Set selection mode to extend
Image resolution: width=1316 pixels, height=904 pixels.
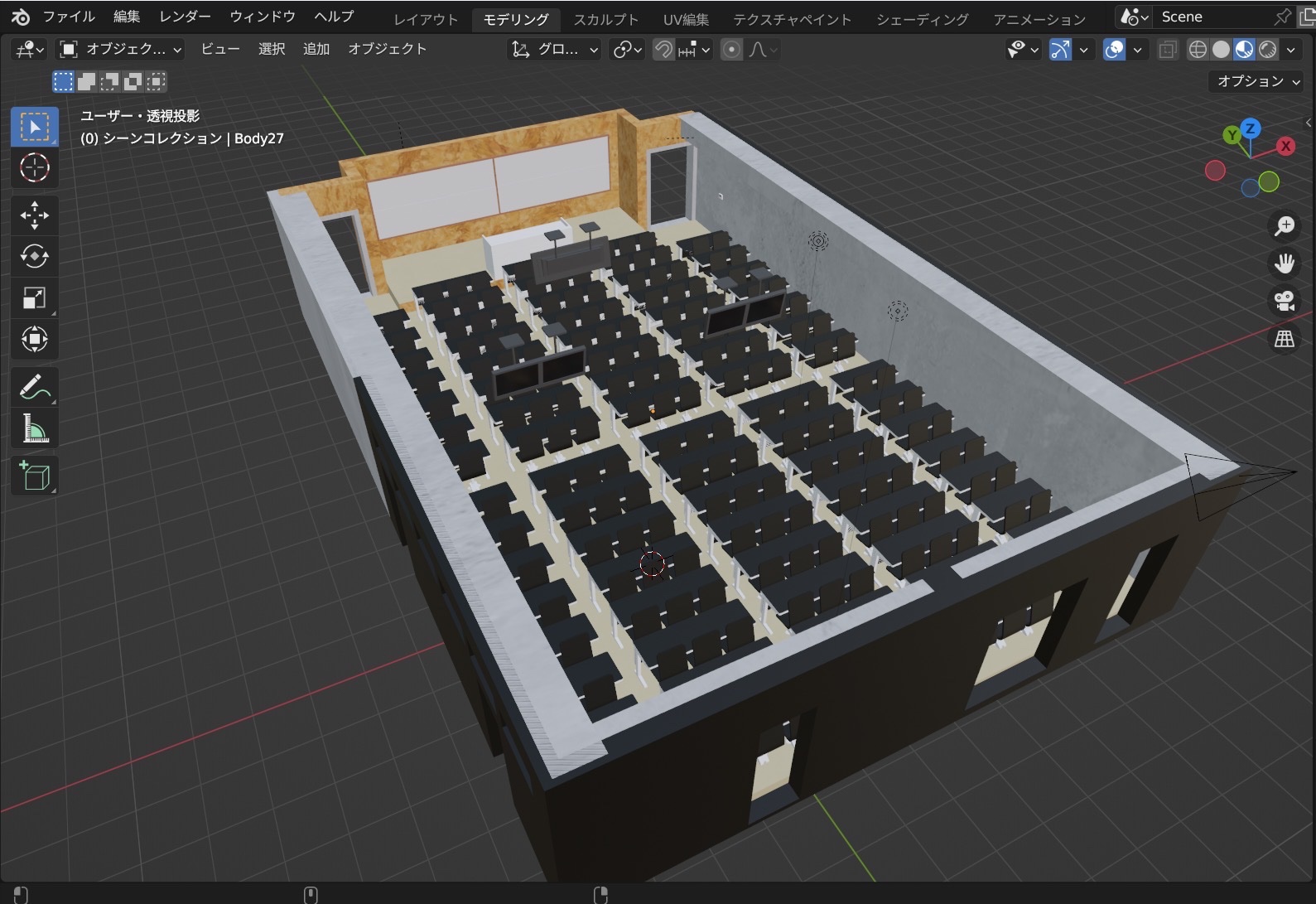86,81
